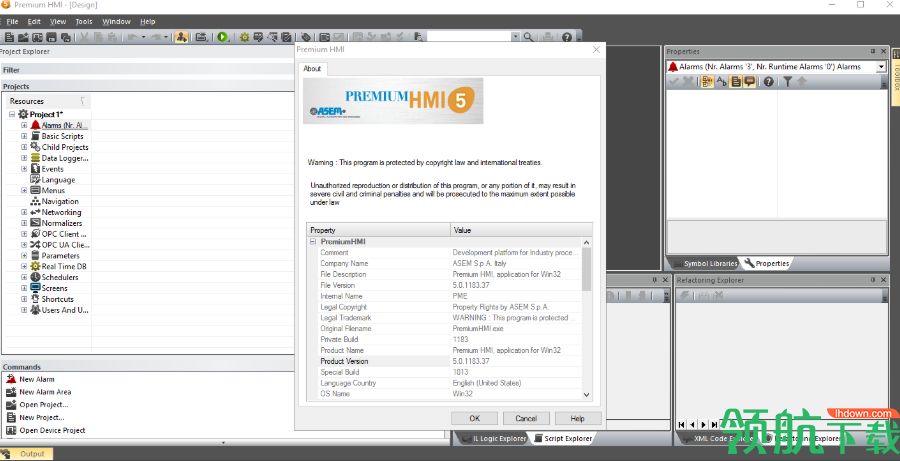The image size is (900, 461).
Task: Click down arrow on the About property list scrollbar
Action: 587,394
